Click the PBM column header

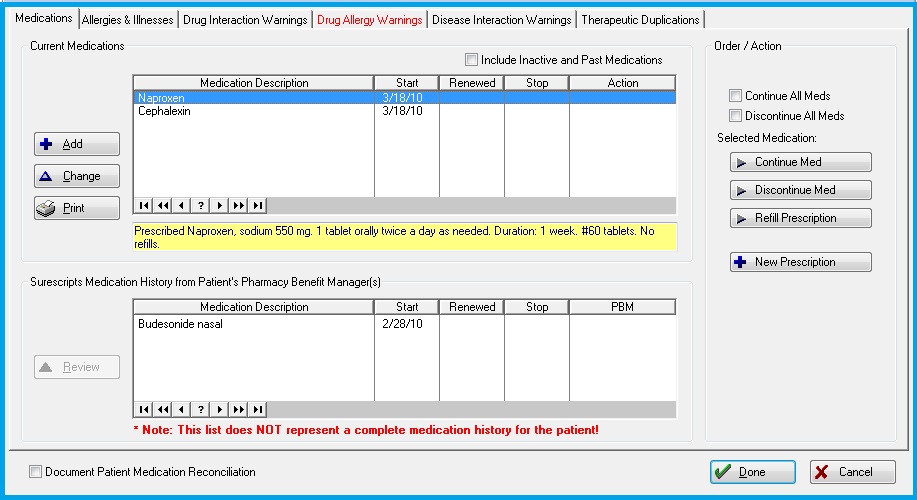[x=622, y=306]
